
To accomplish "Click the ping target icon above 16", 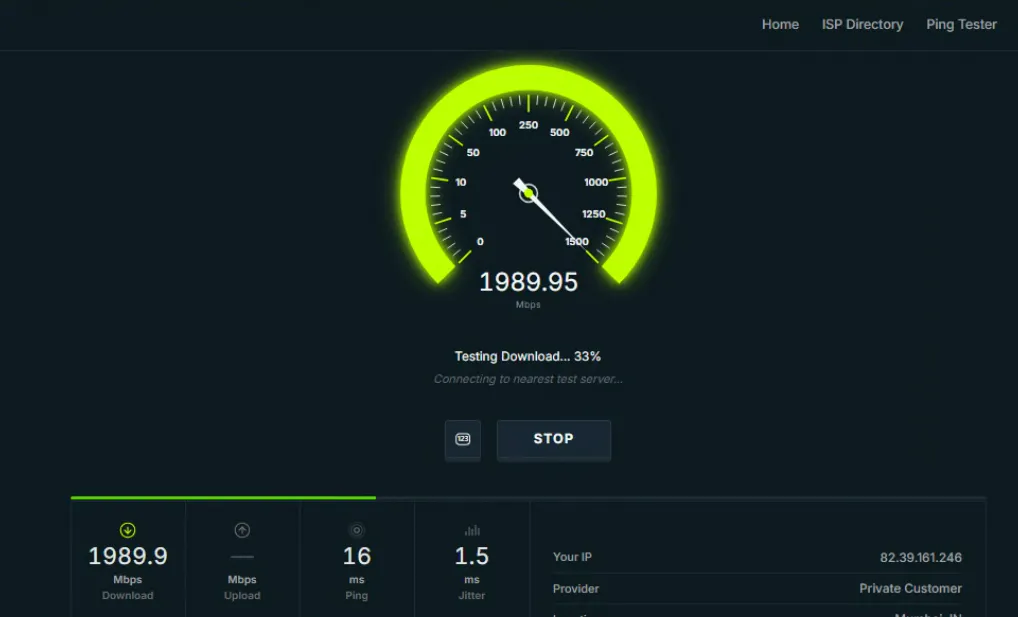I will click(x=356, y=531).
